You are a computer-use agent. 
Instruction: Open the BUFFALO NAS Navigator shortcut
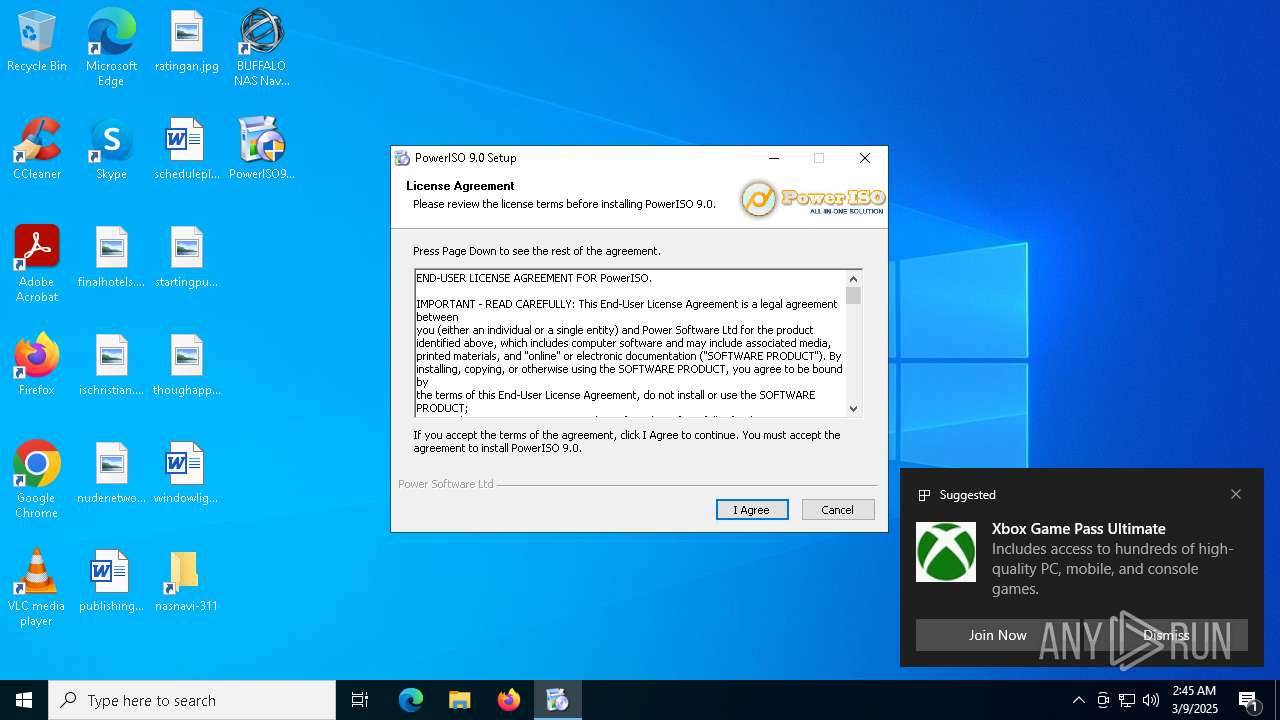click(x=261, y=48)
